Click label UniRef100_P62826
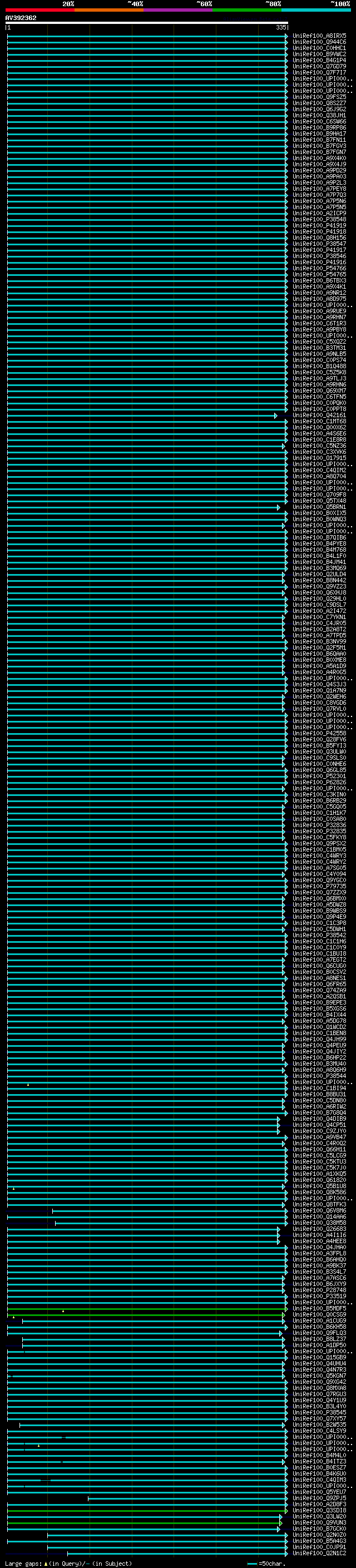This screenshot has width=356, height=1568. tap(319, 782)
